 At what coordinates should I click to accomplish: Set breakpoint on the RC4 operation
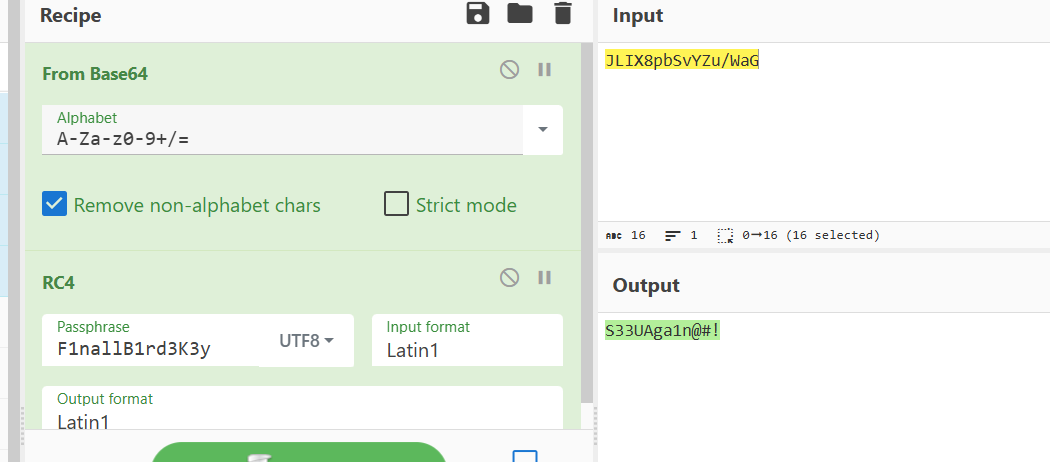coord(545,278)
